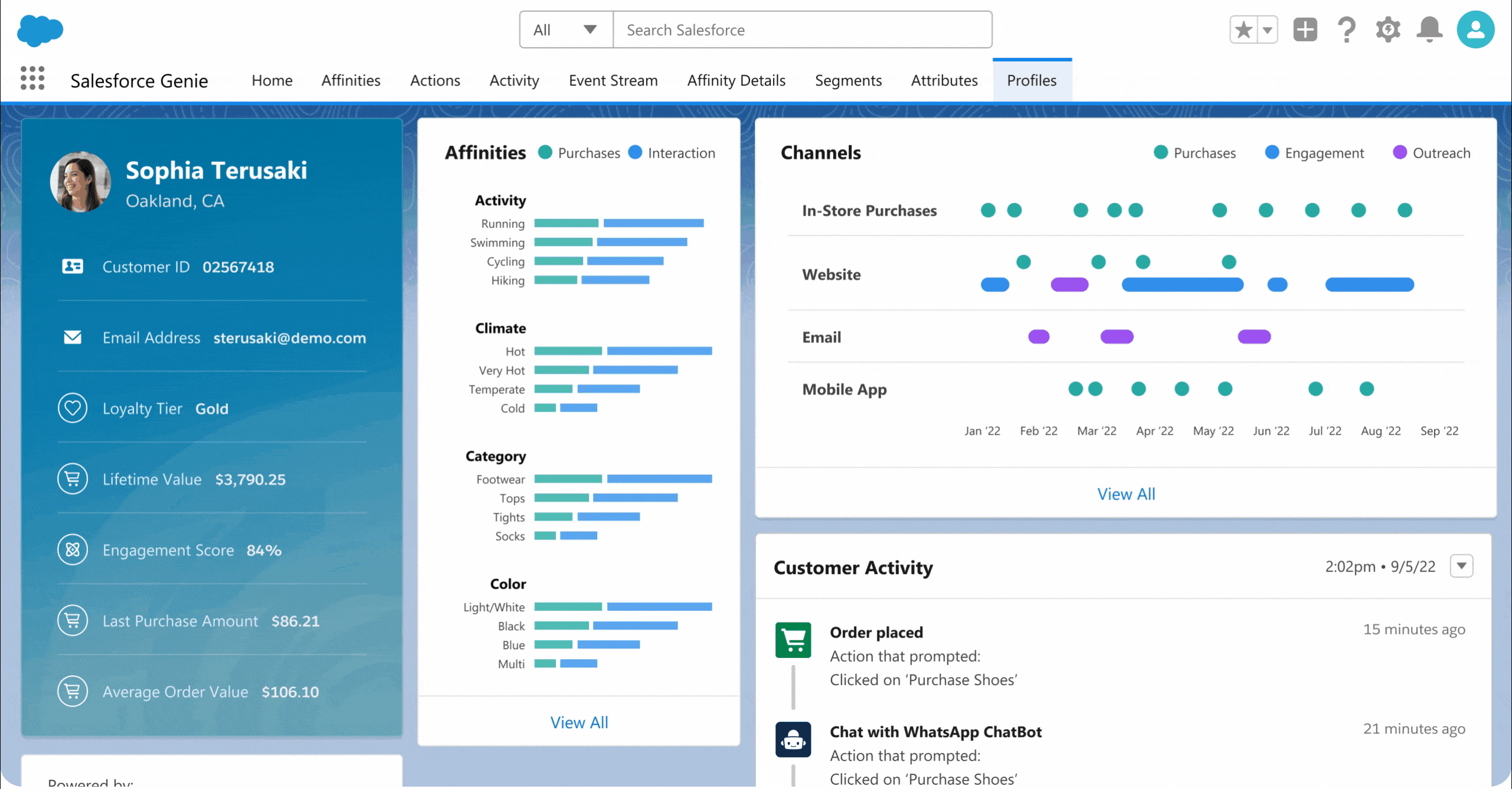Open the global create plus icon
This screenshot has height=789, width=1512.
pyautogui.click(x=1305, y=30)
